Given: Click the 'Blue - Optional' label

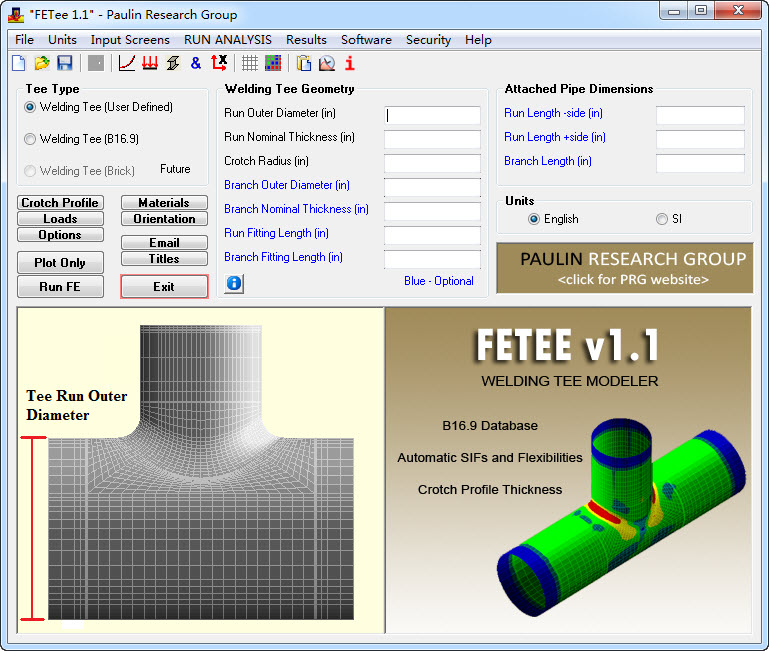Looking at the screenshot, I should (x=439, y=281).
